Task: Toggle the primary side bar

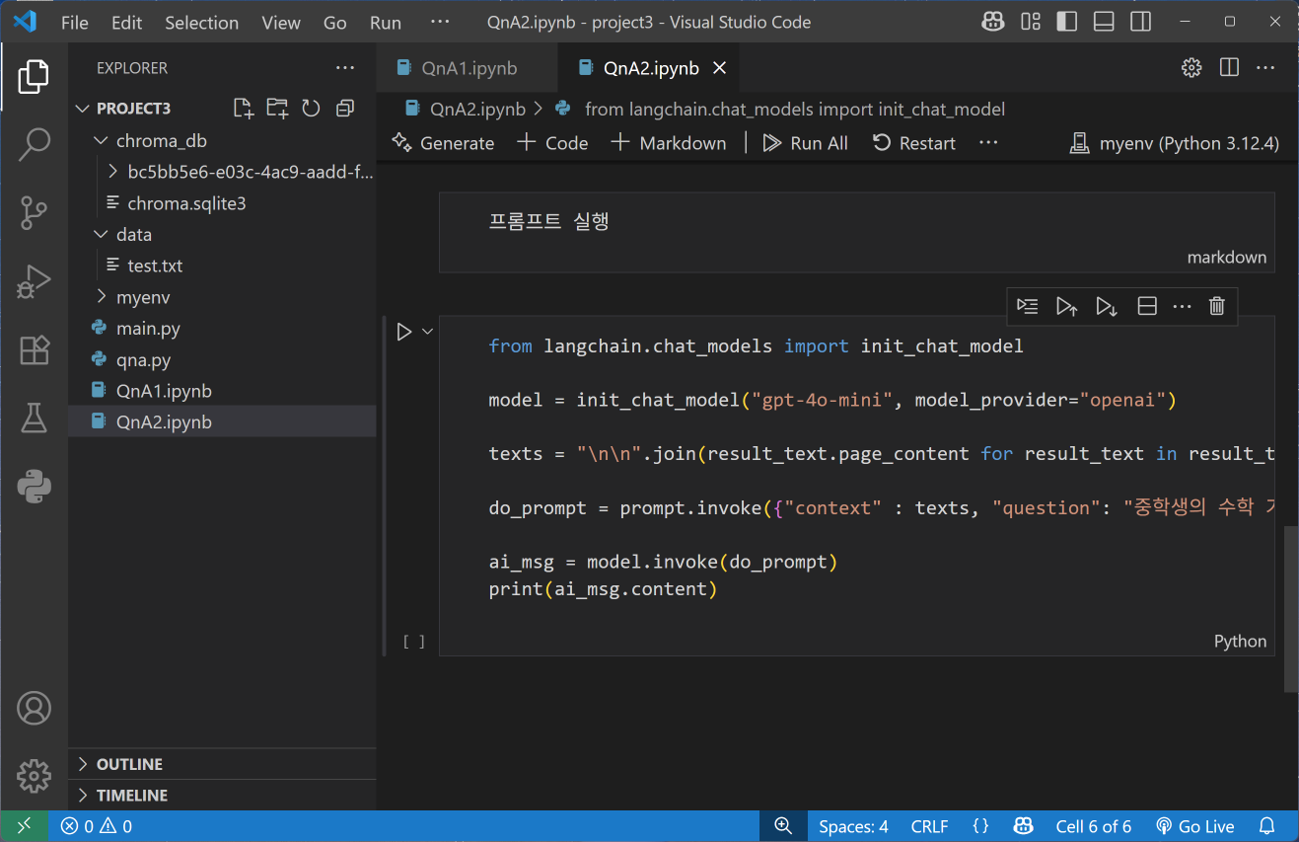Action: 1067,22
